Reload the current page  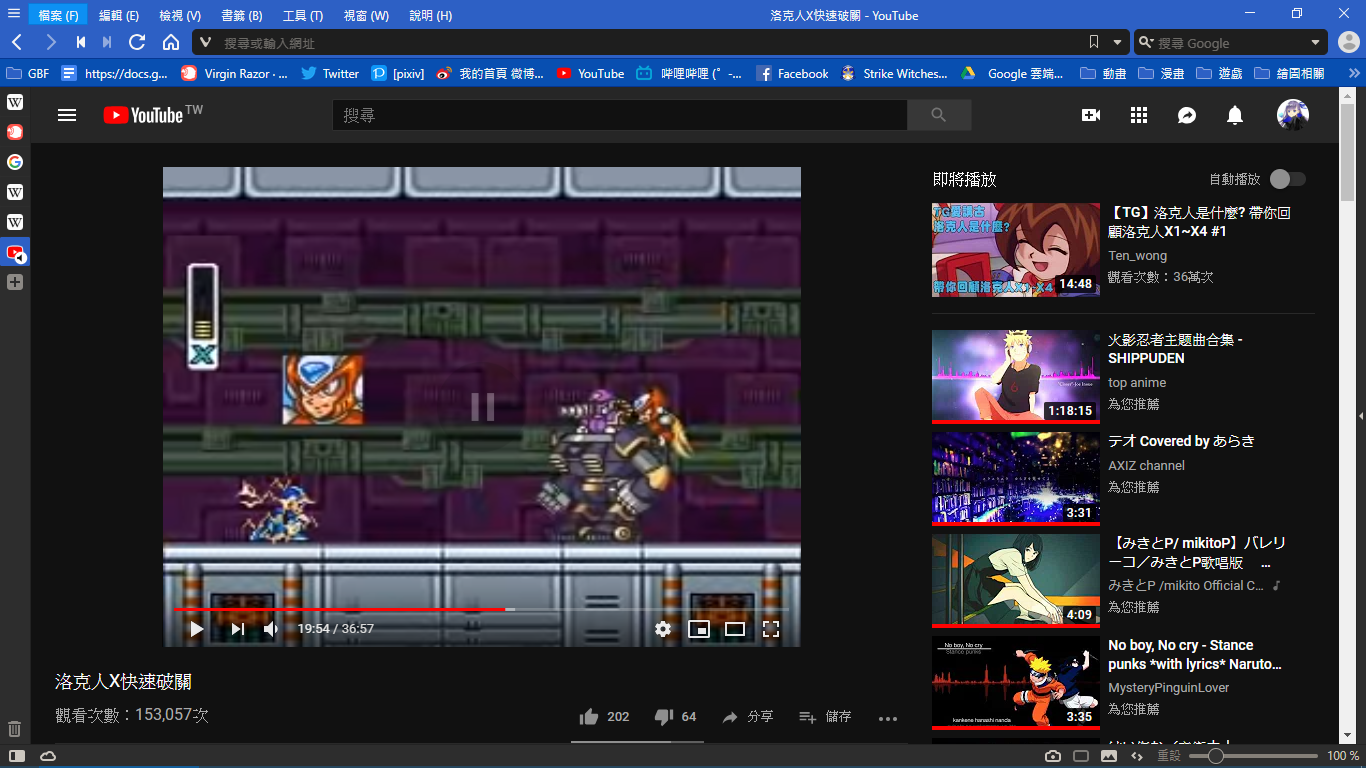138,42
